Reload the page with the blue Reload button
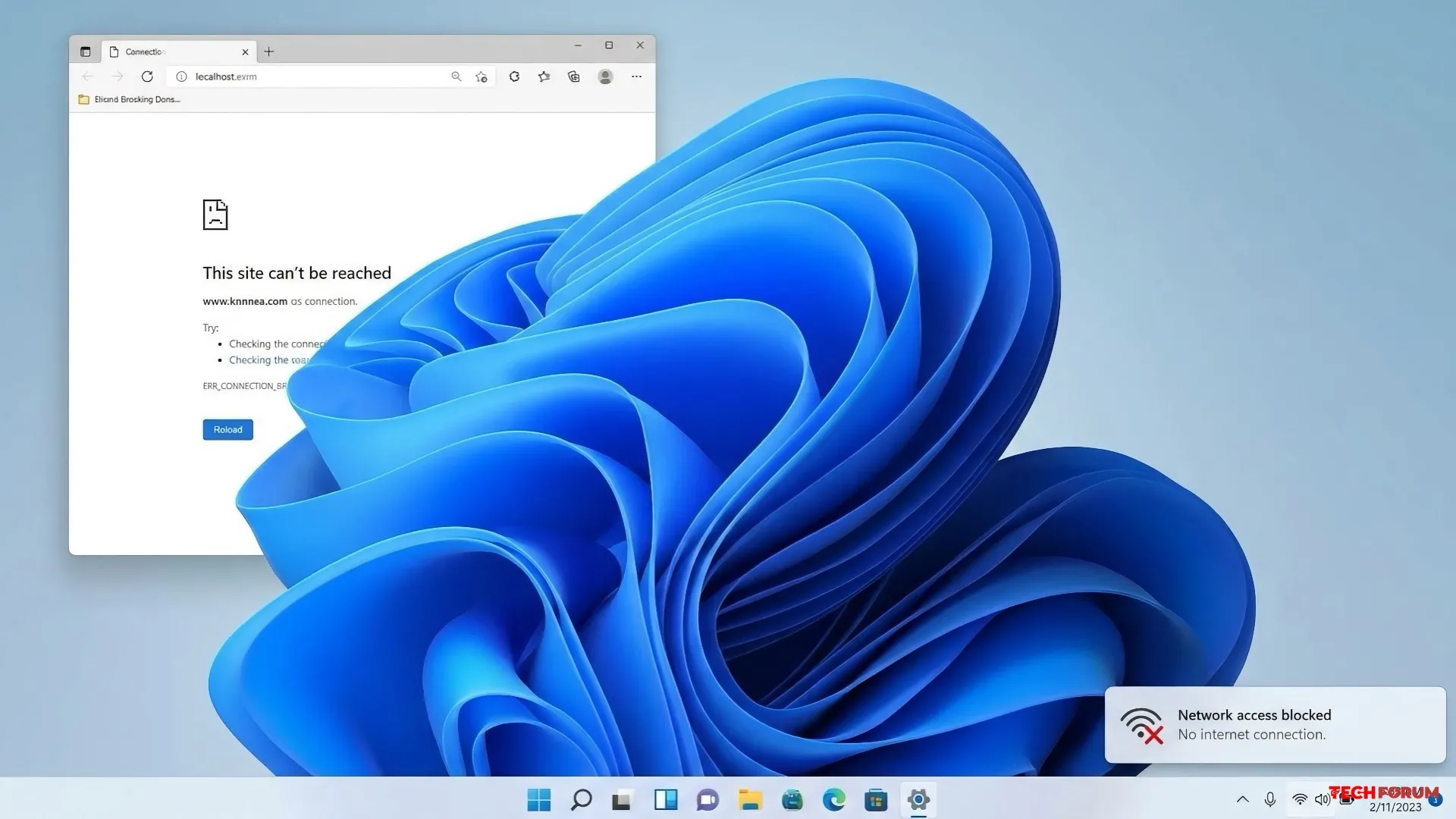Image resolution: width=1456 pixels, height=819 pixels. 227,429
